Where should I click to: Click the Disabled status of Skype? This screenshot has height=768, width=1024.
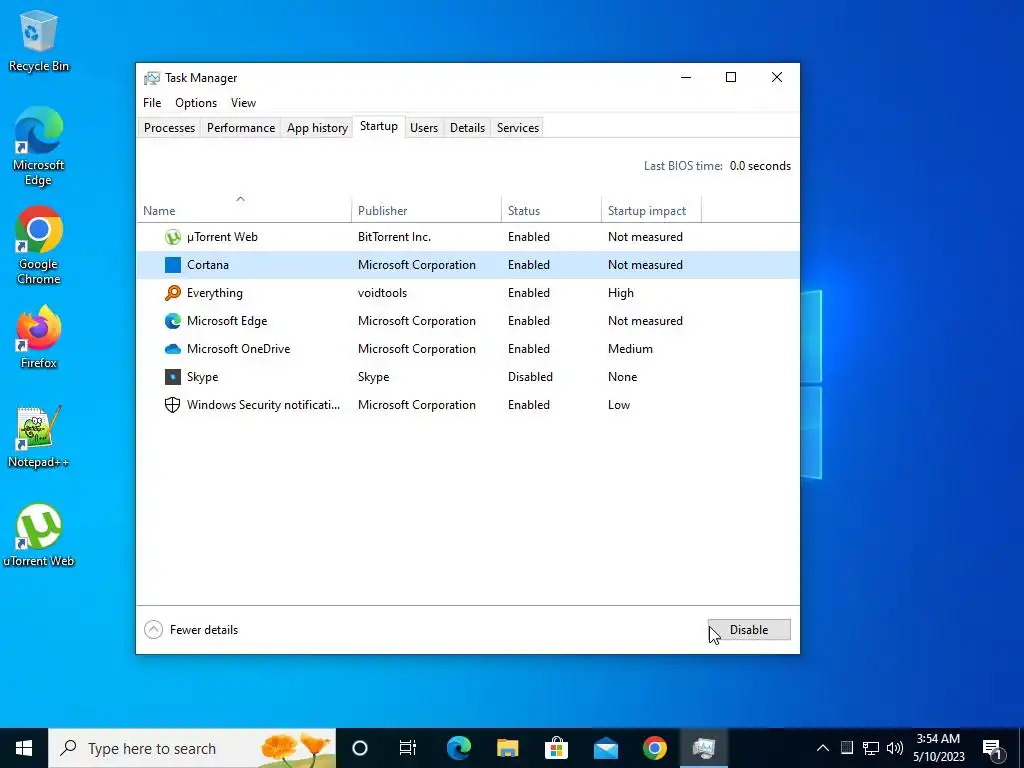[x=530, y=377]
